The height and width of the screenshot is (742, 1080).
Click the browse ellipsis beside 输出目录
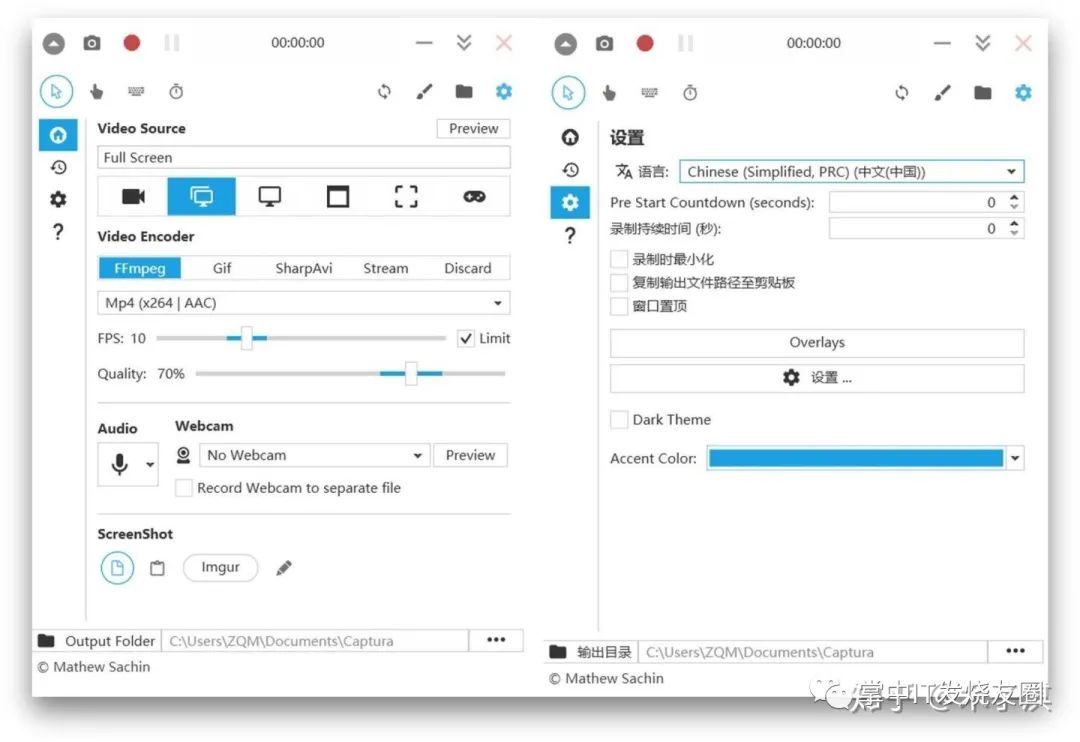(1015, 651)
